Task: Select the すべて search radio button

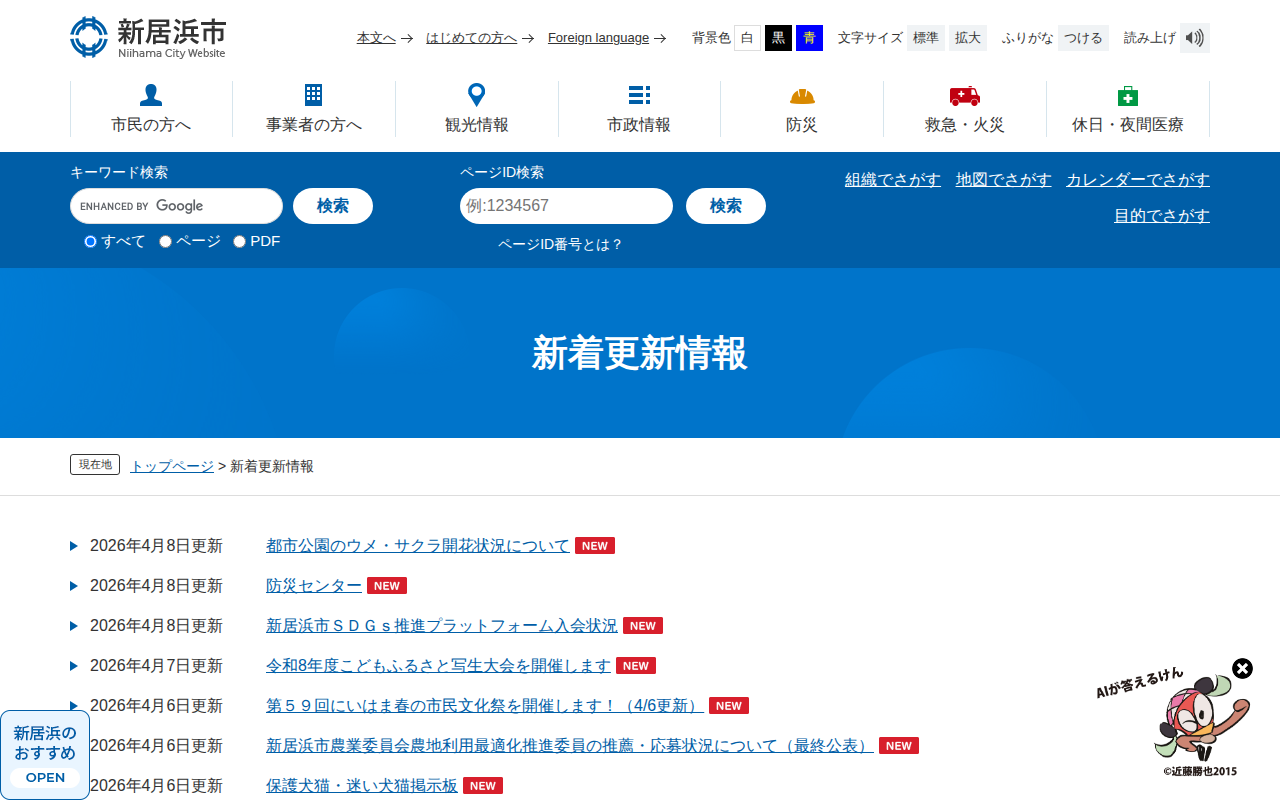Action: point(90,241)
